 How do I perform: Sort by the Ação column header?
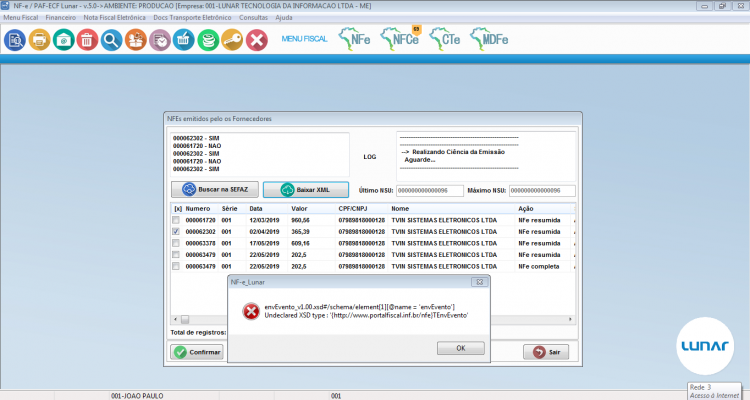point(526,209)
